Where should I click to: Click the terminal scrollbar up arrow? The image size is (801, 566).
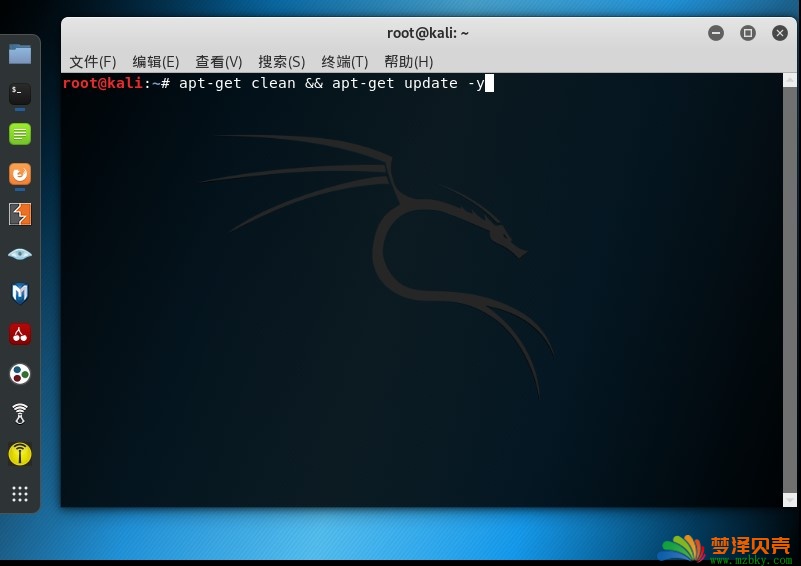(790, 80)
